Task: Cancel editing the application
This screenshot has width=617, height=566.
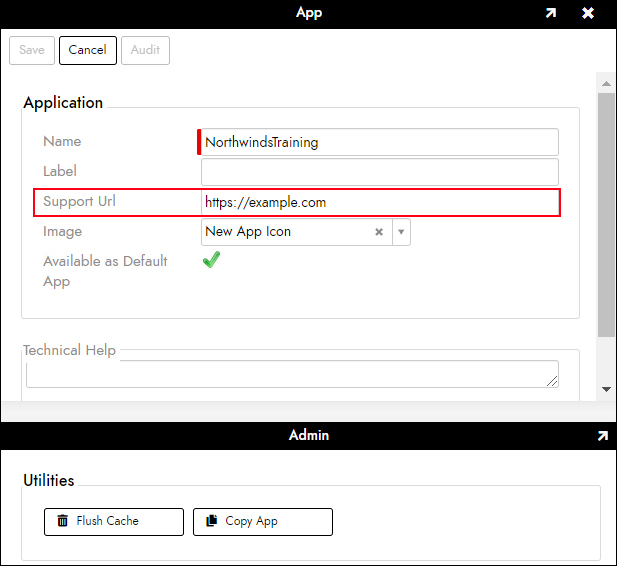Action: pyautogui.click(x=88, y=50)
